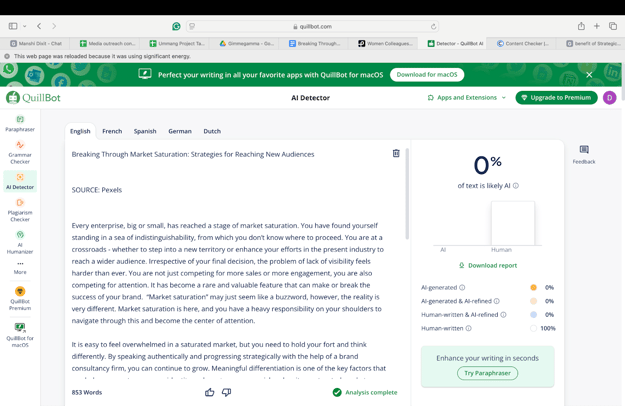The height and width of the screenshot is (406, 625).
Task: Click Upgrade to Premium button
Action: (x=556, y=98)
